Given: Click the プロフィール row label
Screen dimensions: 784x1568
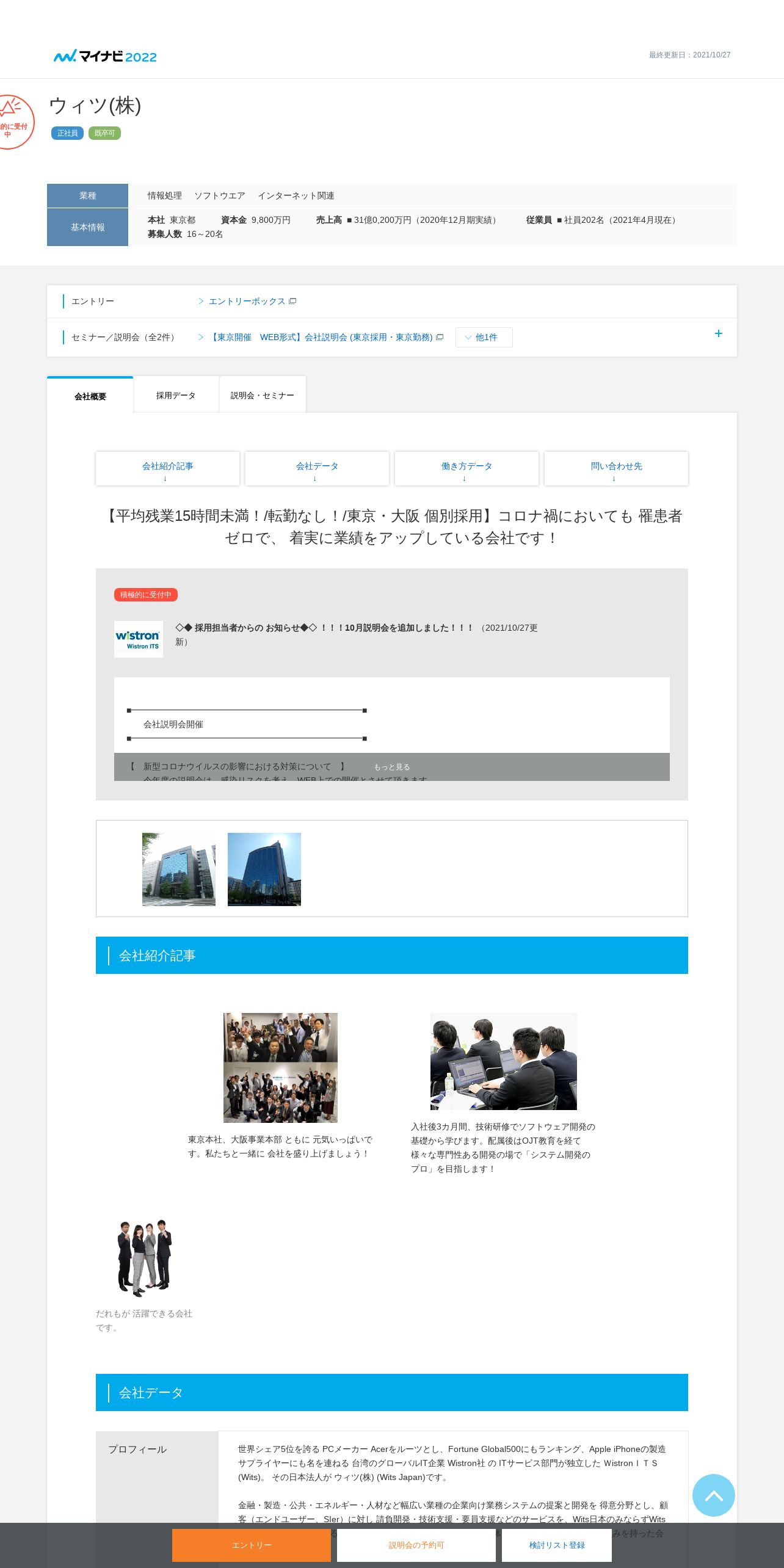Looking at the screenshot, I should click(137, 1449).
